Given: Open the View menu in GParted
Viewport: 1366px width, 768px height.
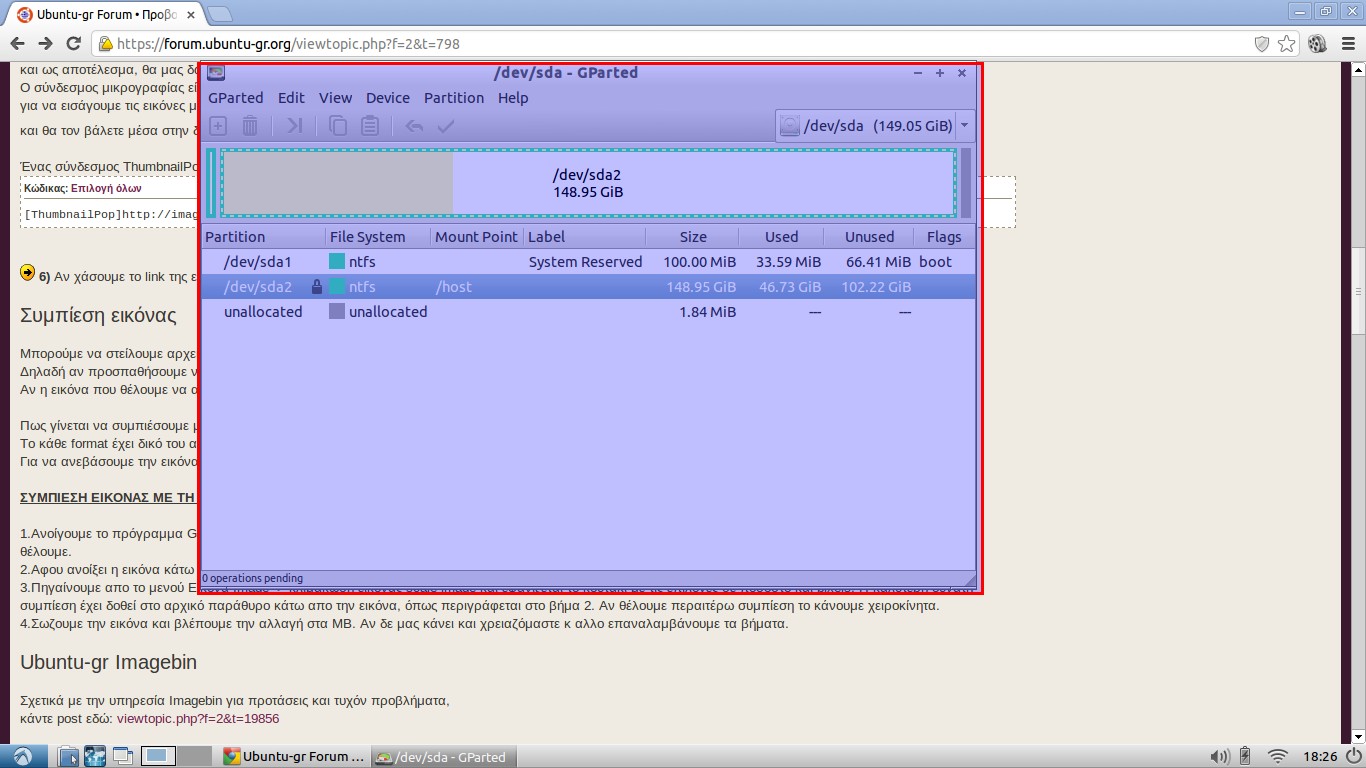Looking at the screenshot, I should click(x=335, y=98).
